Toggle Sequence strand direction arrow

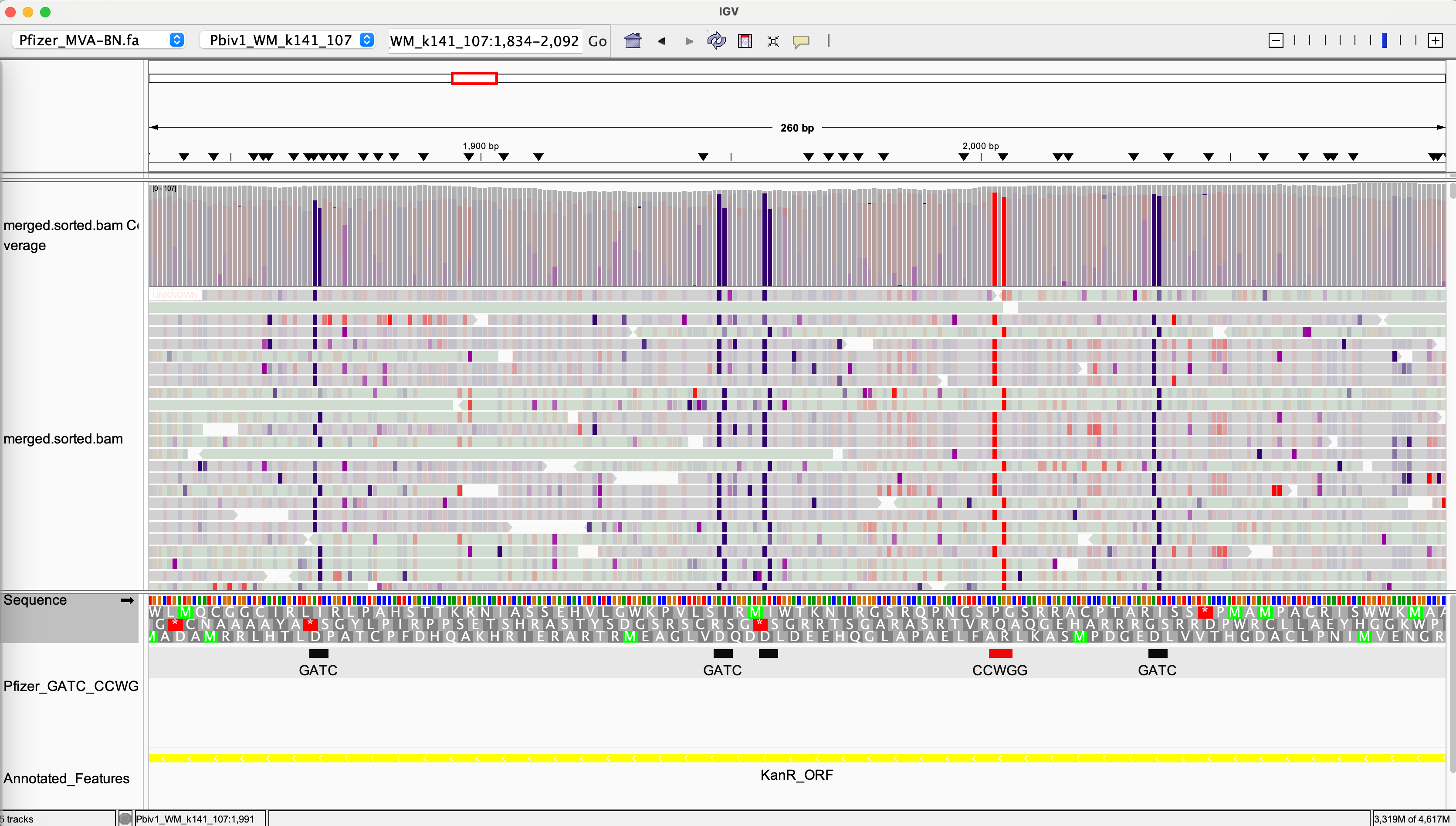(127, 600)
